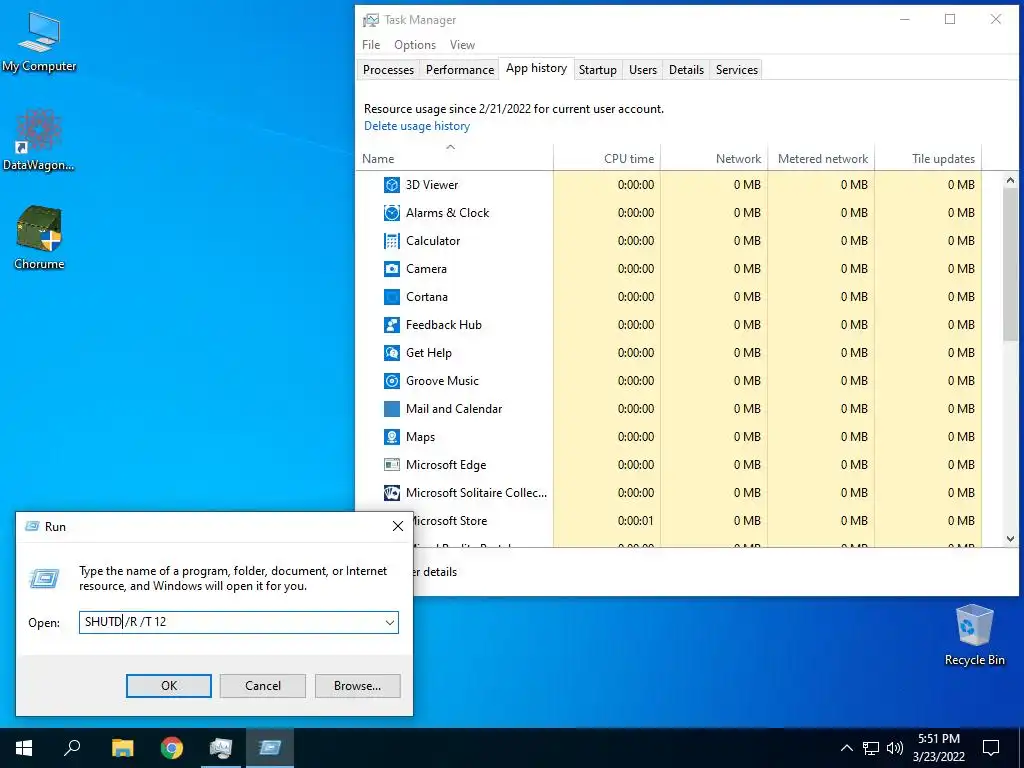Click Delete usage history link
The image size is (1024, 768).
pyautogui.click(x=417, y=126)
